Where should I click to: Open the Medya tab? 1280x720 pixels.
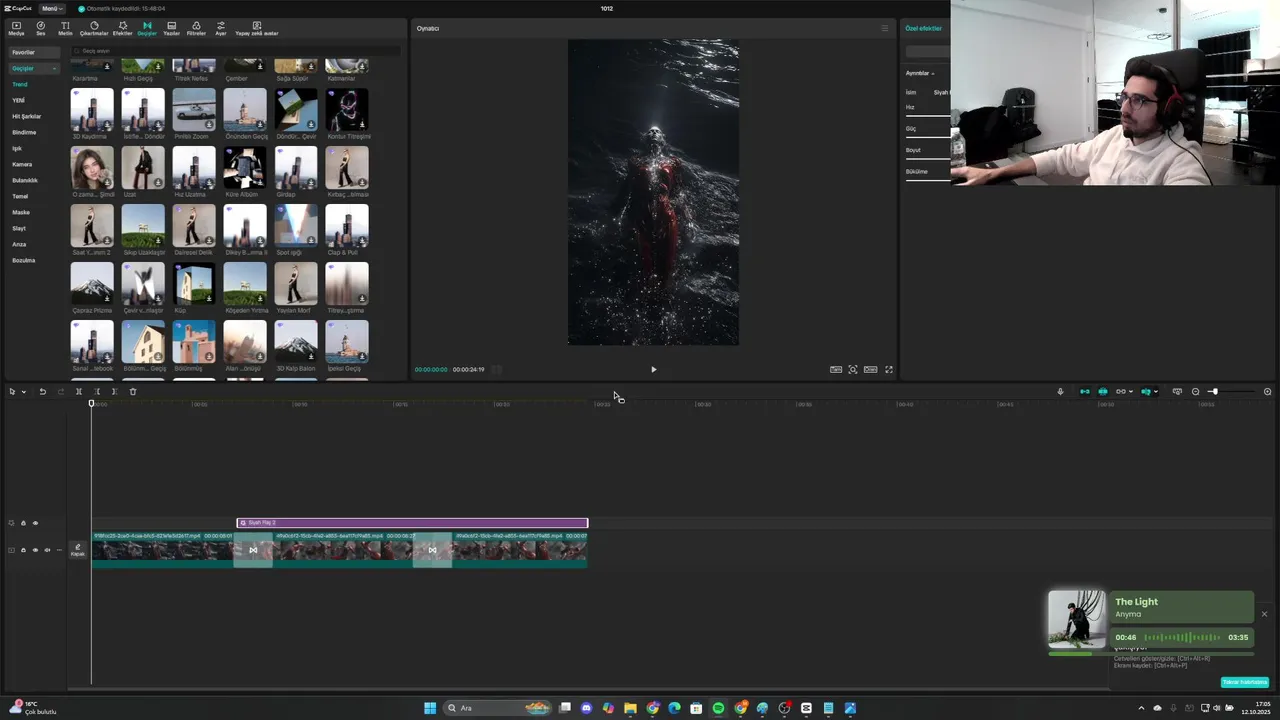click(16, 28)
